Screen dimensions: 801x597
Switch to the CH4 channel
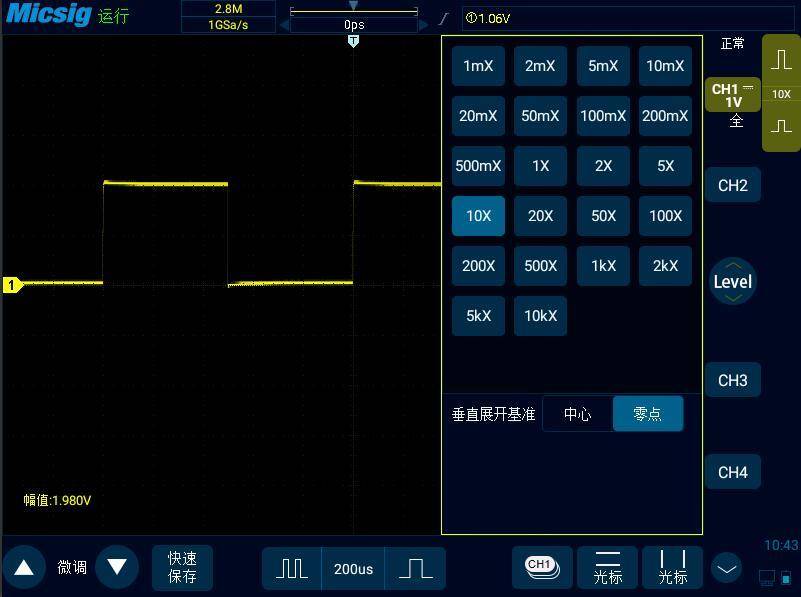click(733, 472)
